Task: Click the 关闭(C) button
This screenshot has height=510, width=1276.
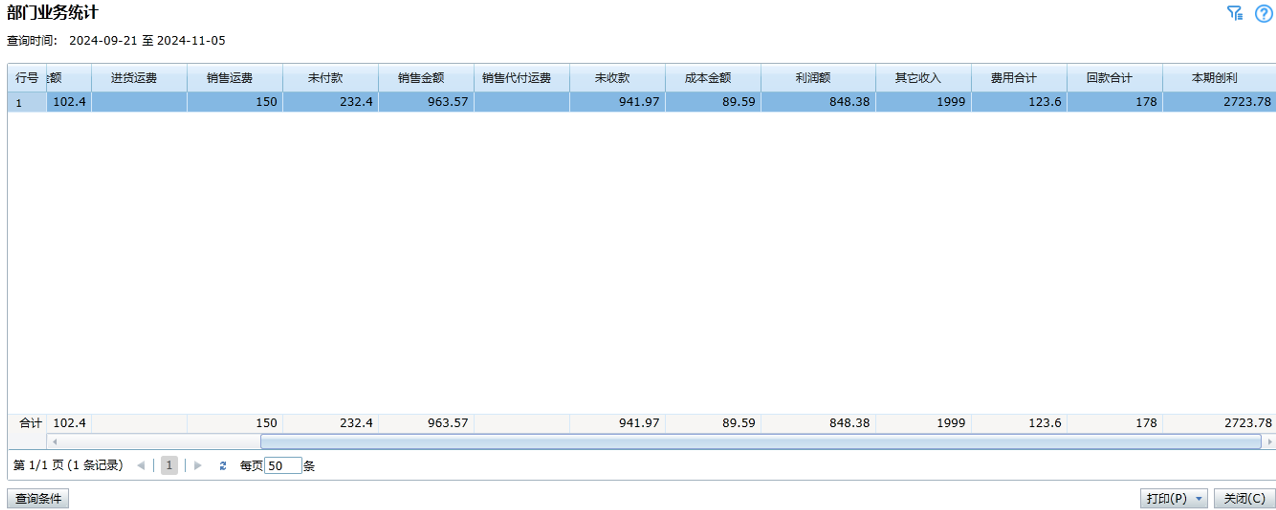Action: coord(1244,498)
